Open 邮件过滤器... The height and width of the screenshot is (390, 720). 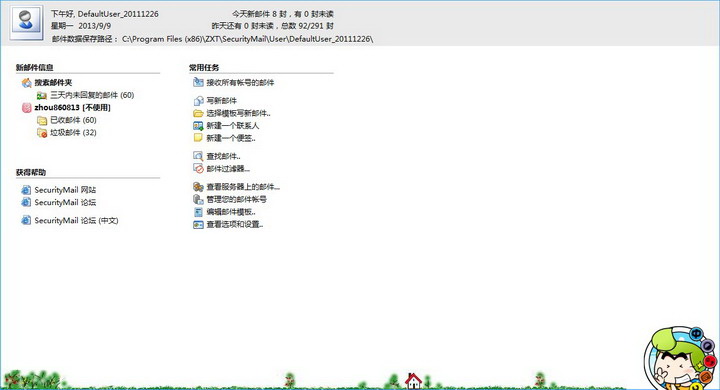[x=228, y=169]
